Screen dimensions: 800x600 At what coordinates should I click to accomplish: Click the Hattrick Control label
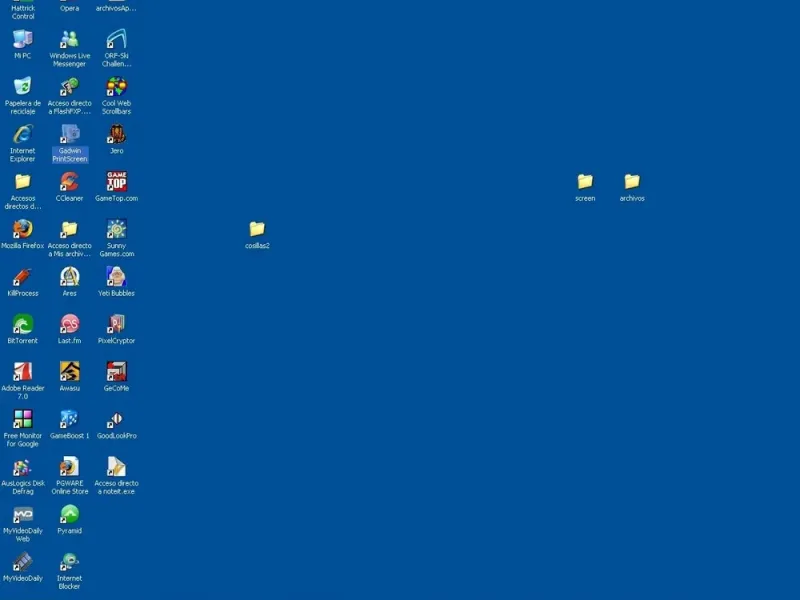click(x=23, y=12)
